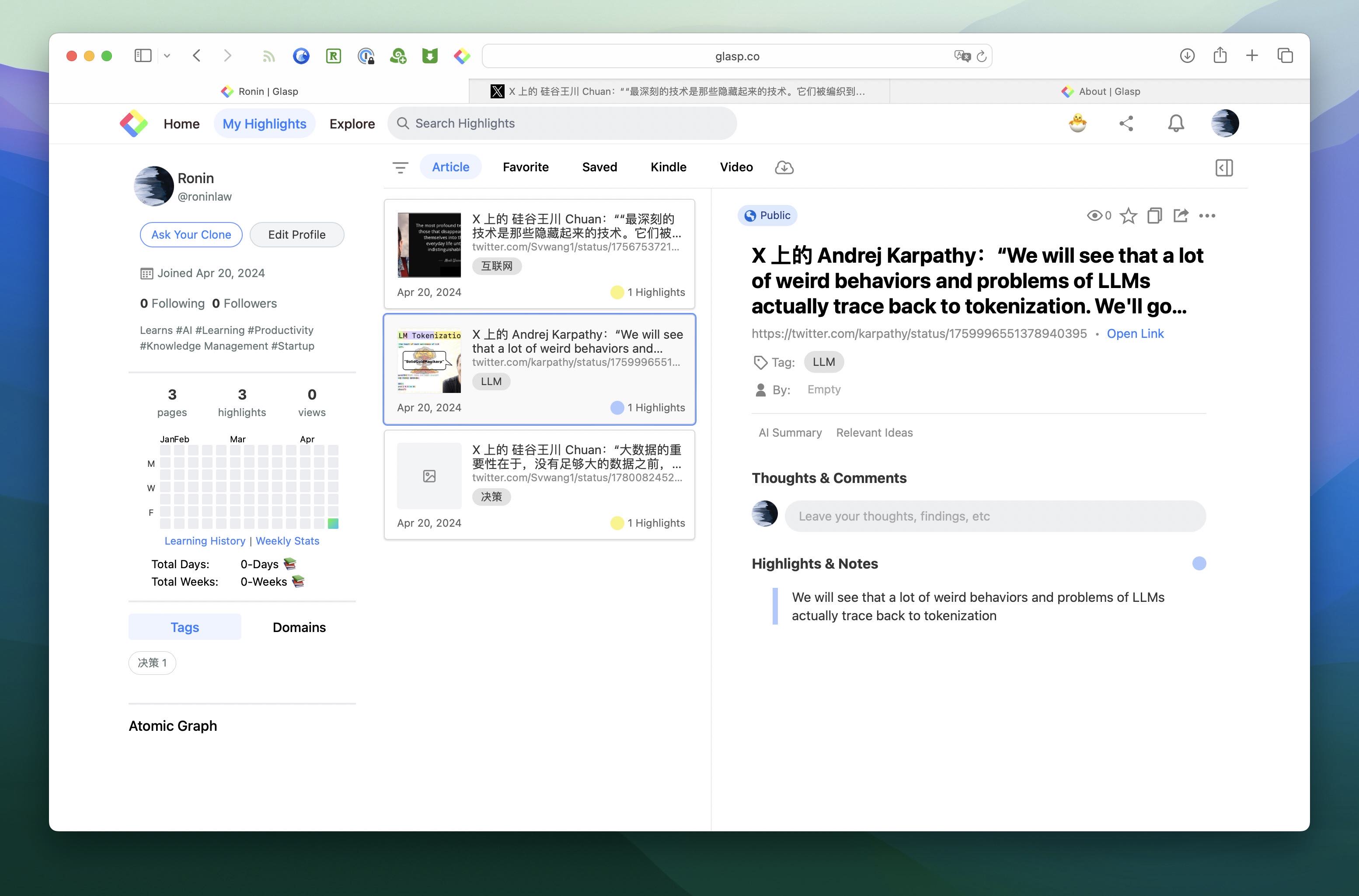Open the share/export arrow icon
1359x896 pixels.
tap(1181, 215)
